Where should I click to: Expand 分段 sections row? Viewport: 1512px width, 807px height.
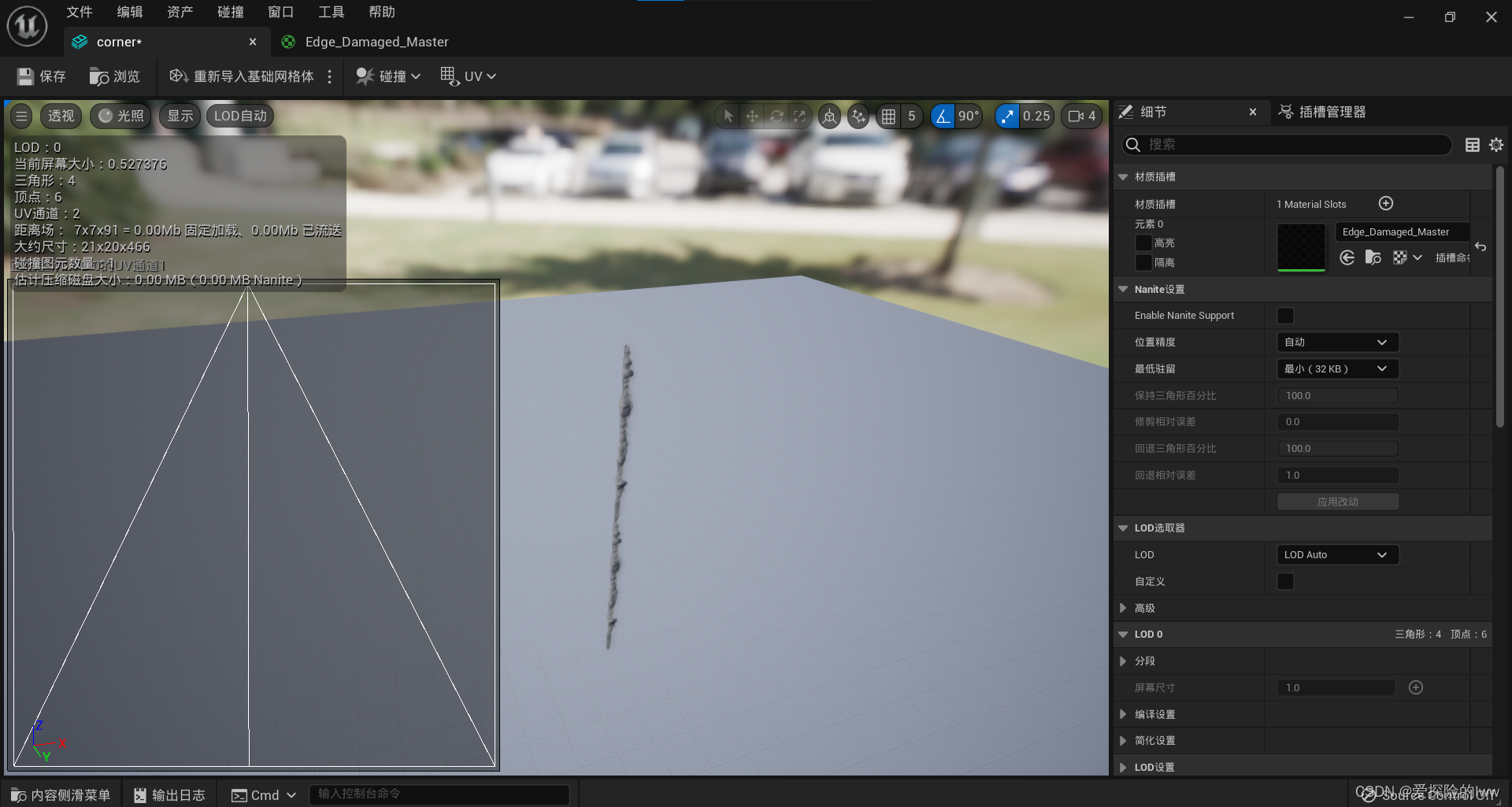pyautogui.click(x=1123, y=661)
